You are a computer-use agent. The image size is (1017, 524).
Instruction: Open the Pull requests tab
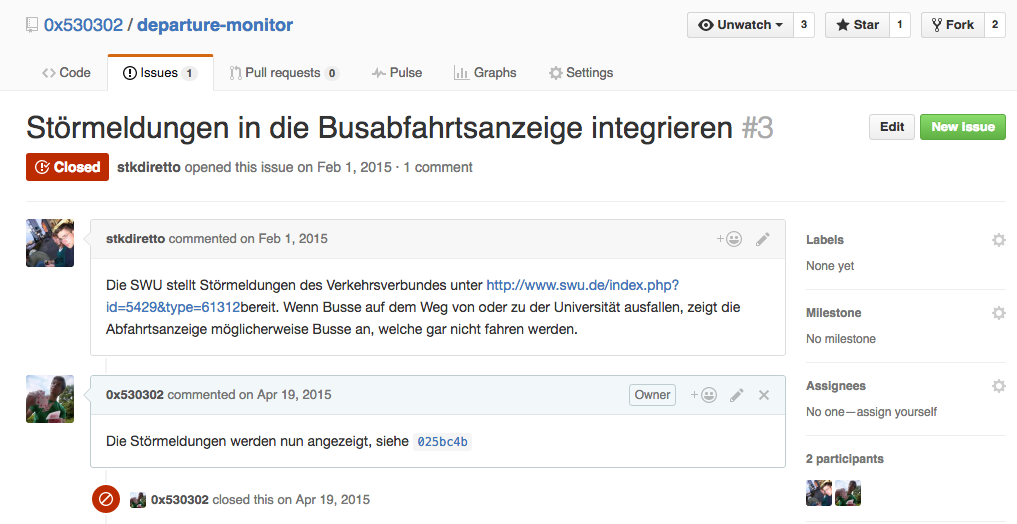[284, 73]
